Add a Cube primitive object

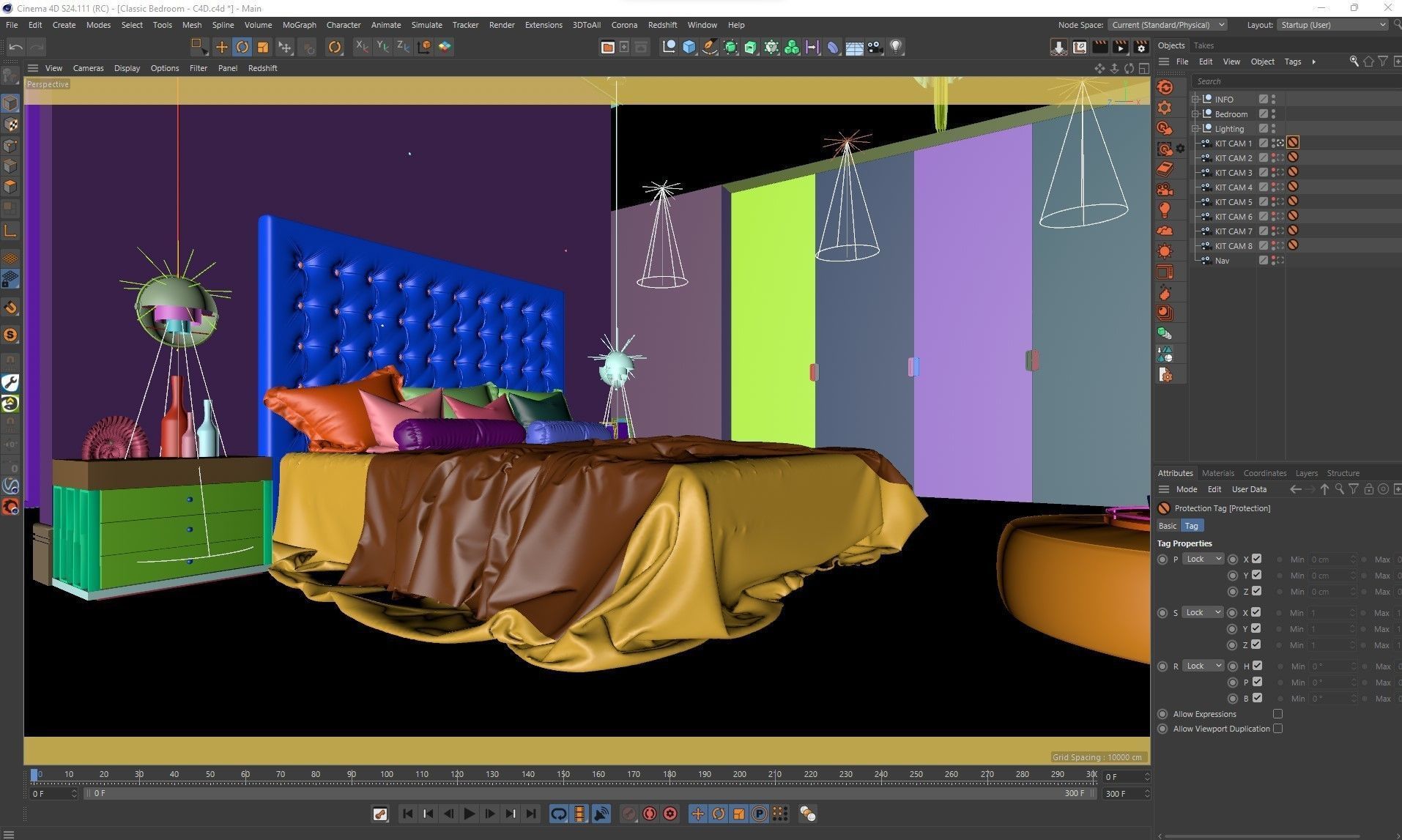(x=689, y=47)
